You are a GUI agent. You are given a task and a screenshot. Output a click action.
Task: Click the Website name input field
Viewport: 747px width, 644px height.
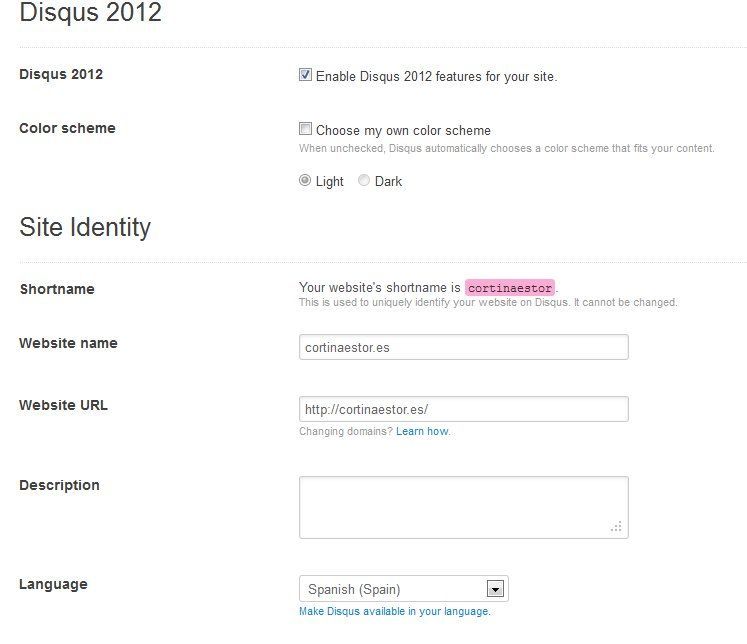click(x=464, y=347)
